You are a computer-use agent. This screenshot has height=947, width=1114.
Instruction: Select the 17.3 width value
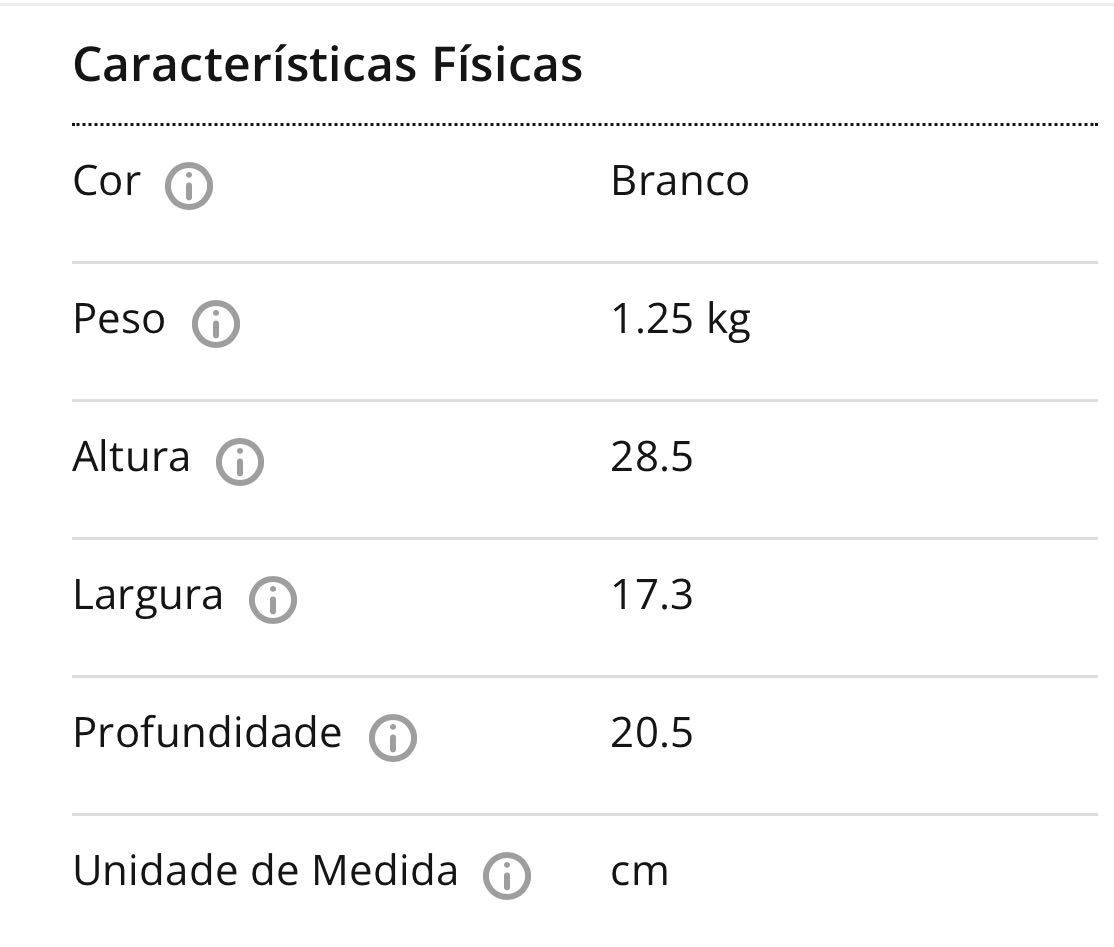click(651, 594)
